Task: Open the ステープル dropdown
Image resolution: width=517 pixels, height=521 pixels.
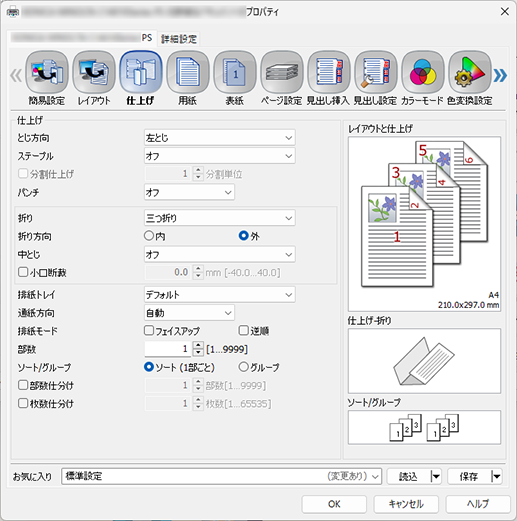Action: pos(220,156)
